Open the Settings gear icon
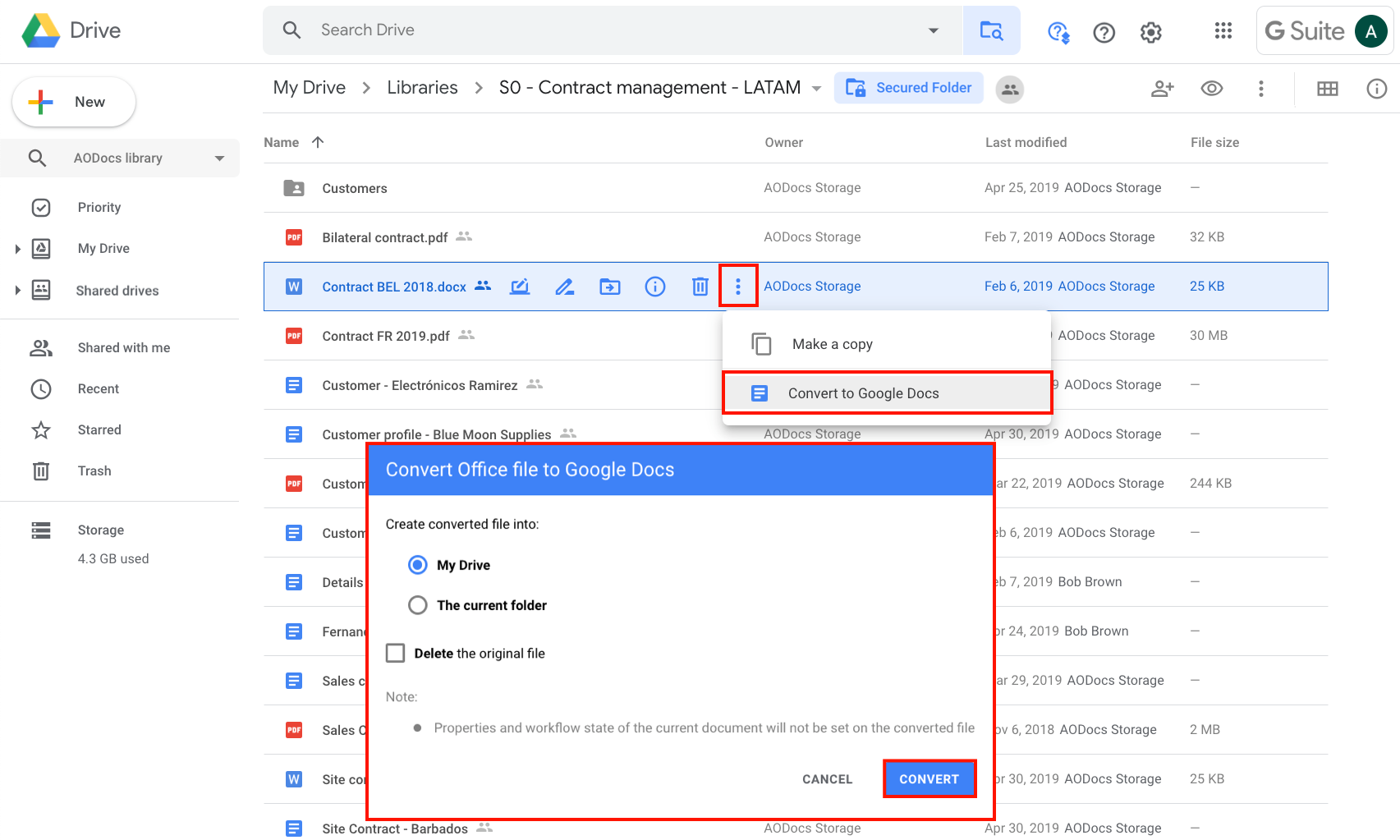This screenshot has height=840, width=1400. point(1151,32)
